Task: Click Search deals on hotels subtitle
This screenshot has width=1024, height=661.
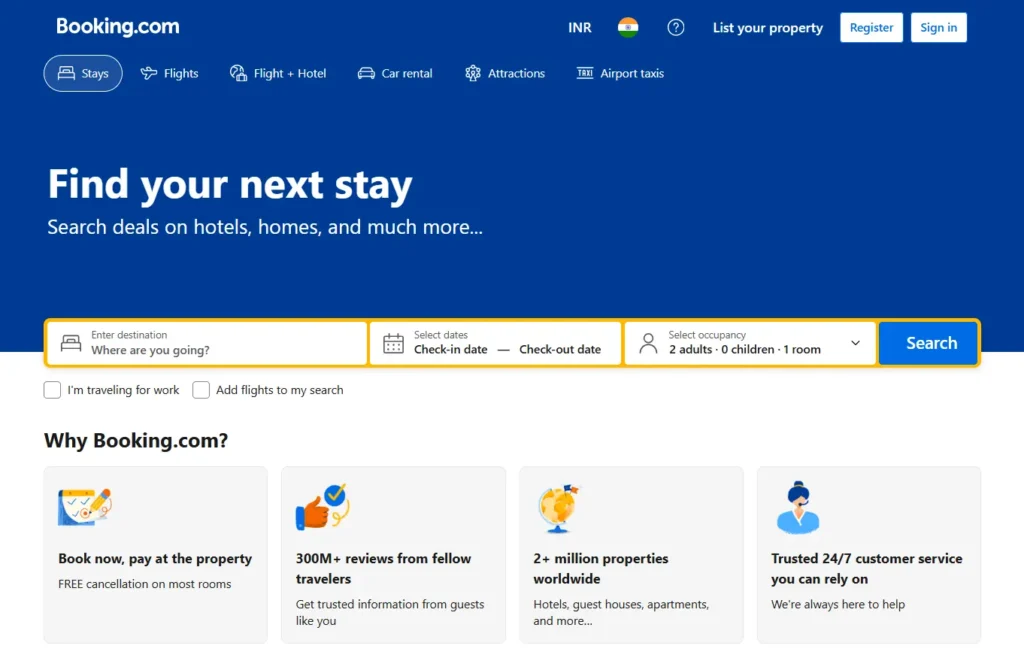Action: pos(264,227)
